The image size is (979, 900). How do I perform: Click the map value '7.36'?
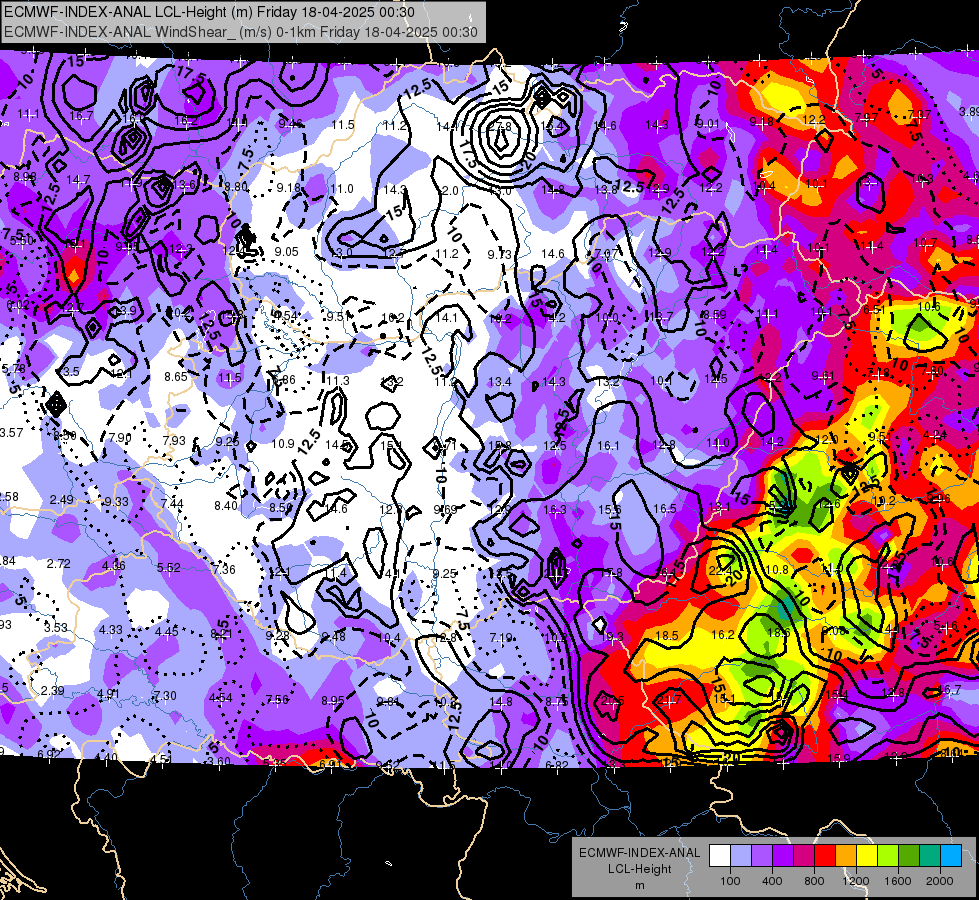(224, 569)
